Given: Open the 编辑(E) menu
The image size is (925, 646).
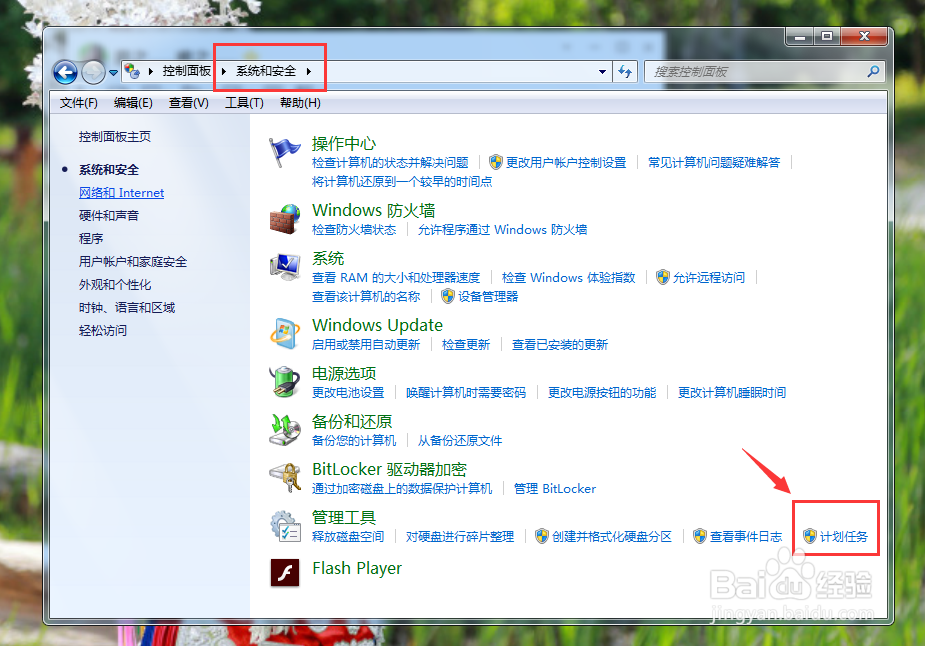Looking at the screenshot, I should point(133,103).
